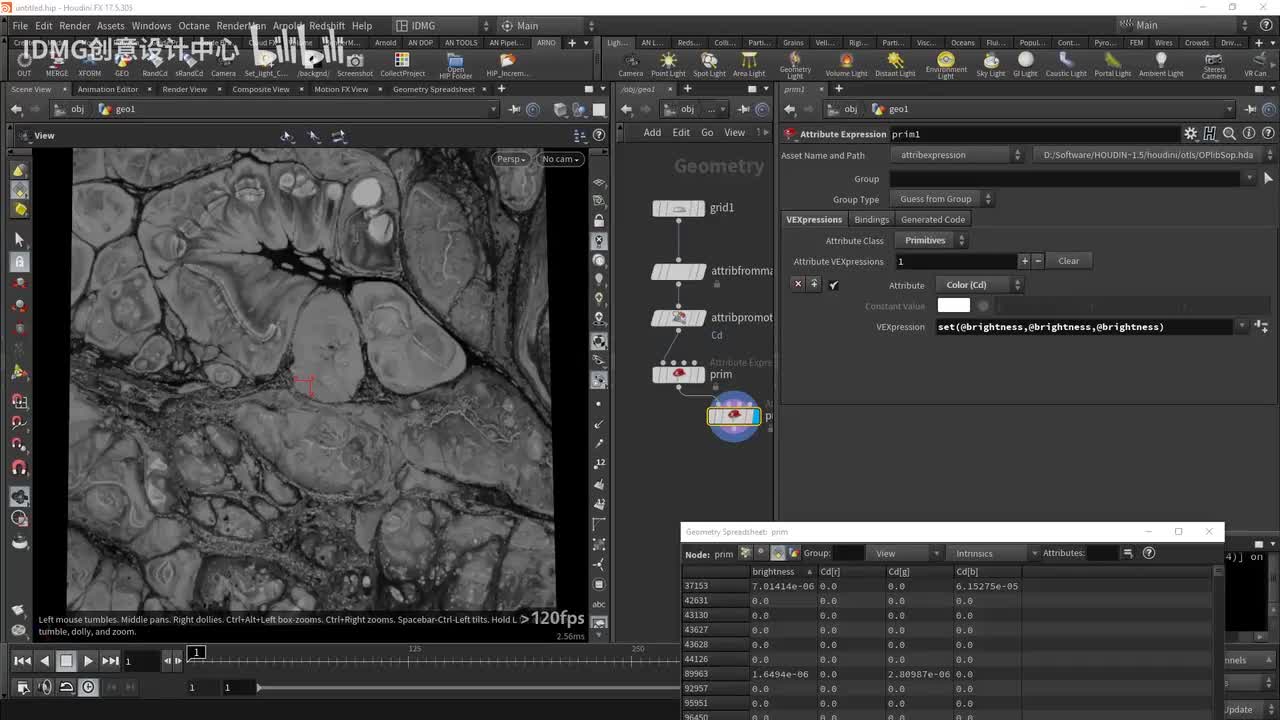Image resolution: width=1280 pixels, height=720 pixels.
Task: Toggle the realtime playback clock button
Action: 88,687
